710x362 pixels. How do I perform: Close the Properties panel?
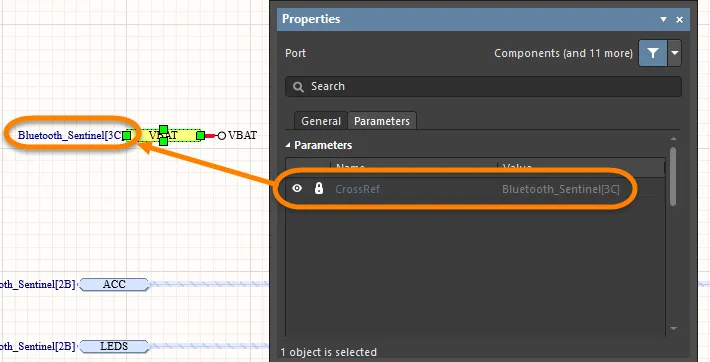pyautogui.click(x=679, y=19)
